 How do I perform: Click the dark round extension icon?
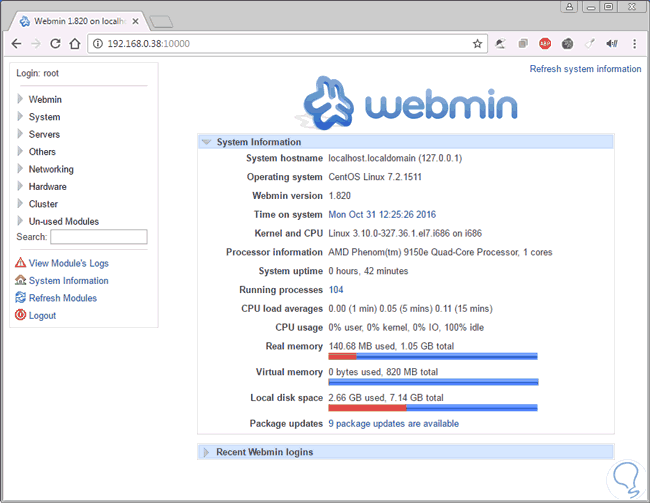coord(567,43)
